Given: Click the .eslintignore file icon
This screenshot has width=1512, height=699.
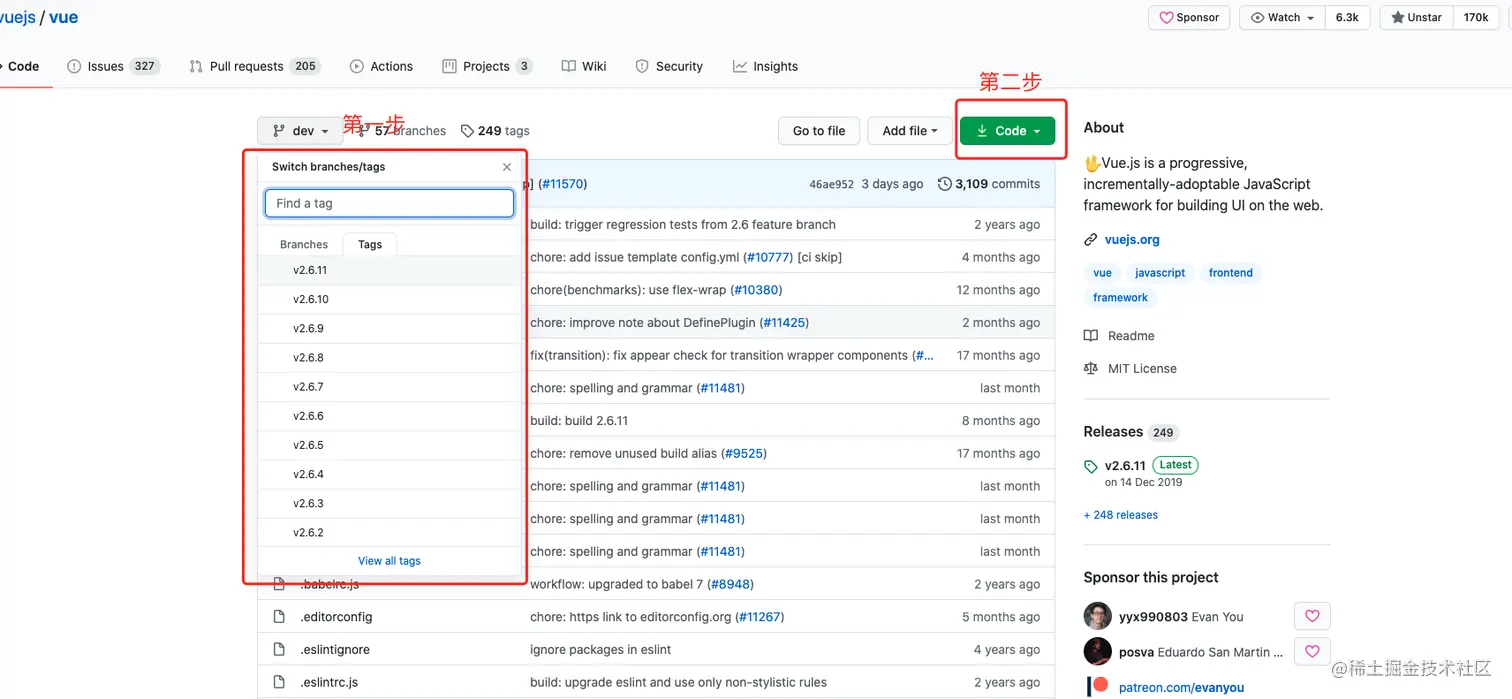Looking at the screenshot, I should click(x=280, y=650).
